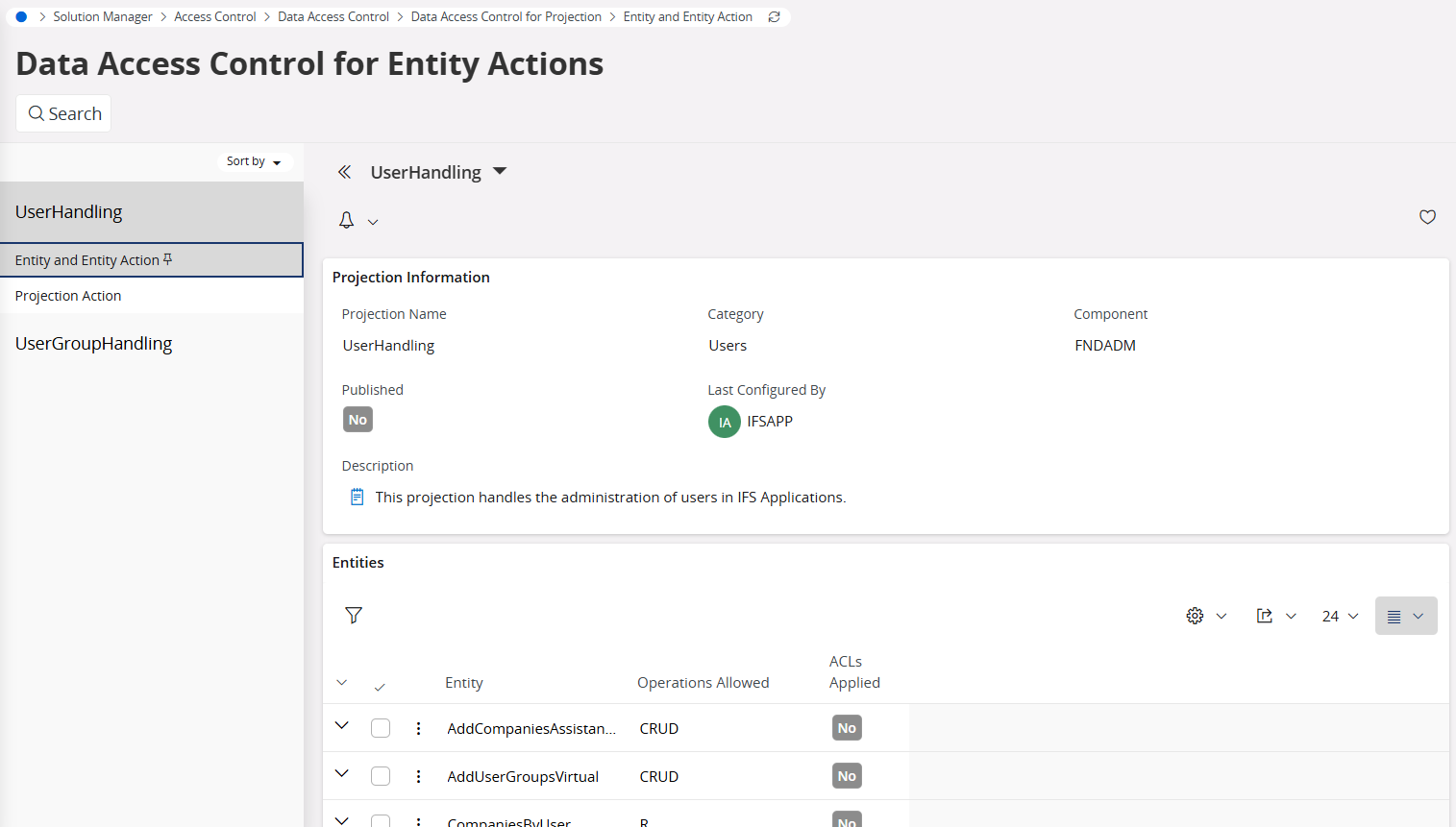Go to Data Access Control for Projection breadcrumb

tap(506, 16)
